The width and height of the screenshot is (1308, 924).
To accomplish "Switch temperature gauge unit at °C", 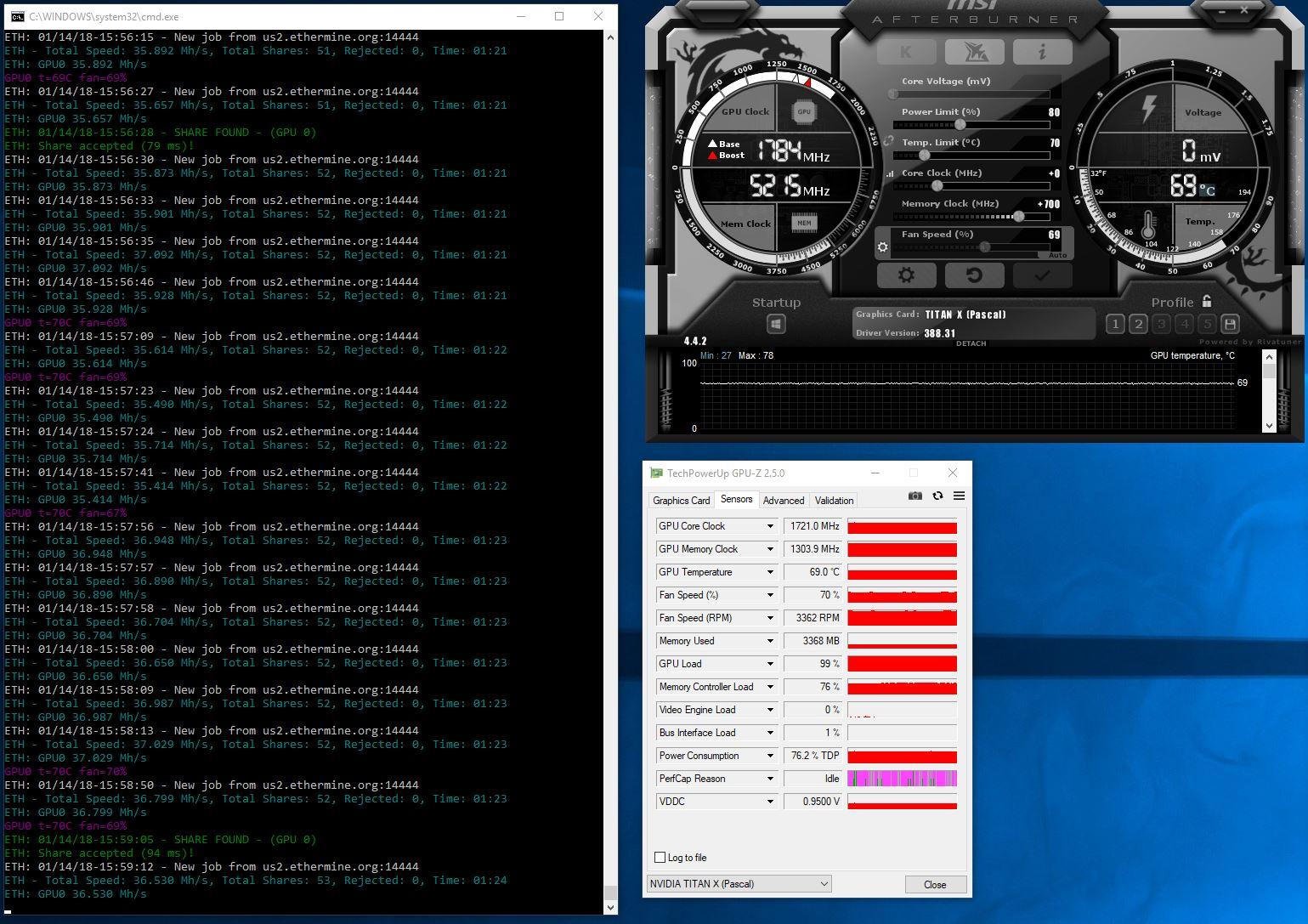I will click(1207, 190).
